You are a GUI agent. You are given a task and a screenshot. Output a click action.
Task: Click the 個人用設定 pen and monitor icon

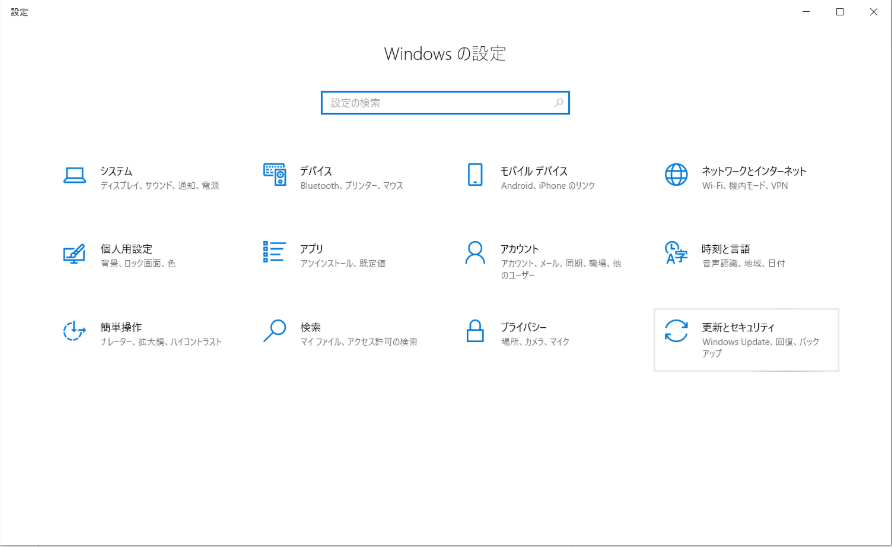pos(75,253)
